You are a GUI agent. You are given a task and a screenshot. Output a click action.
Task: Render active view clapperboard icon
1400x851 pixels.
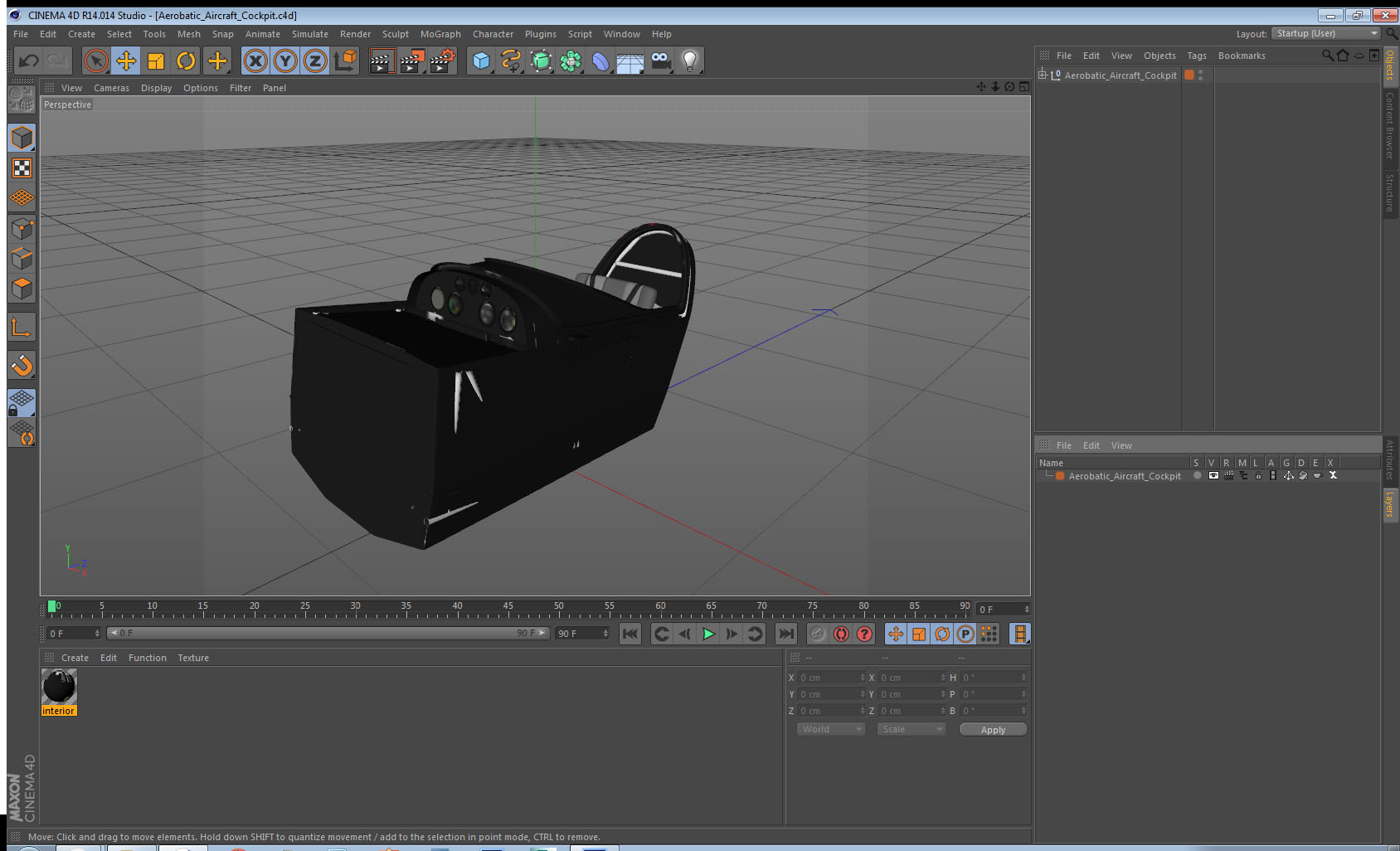point(382,61)
